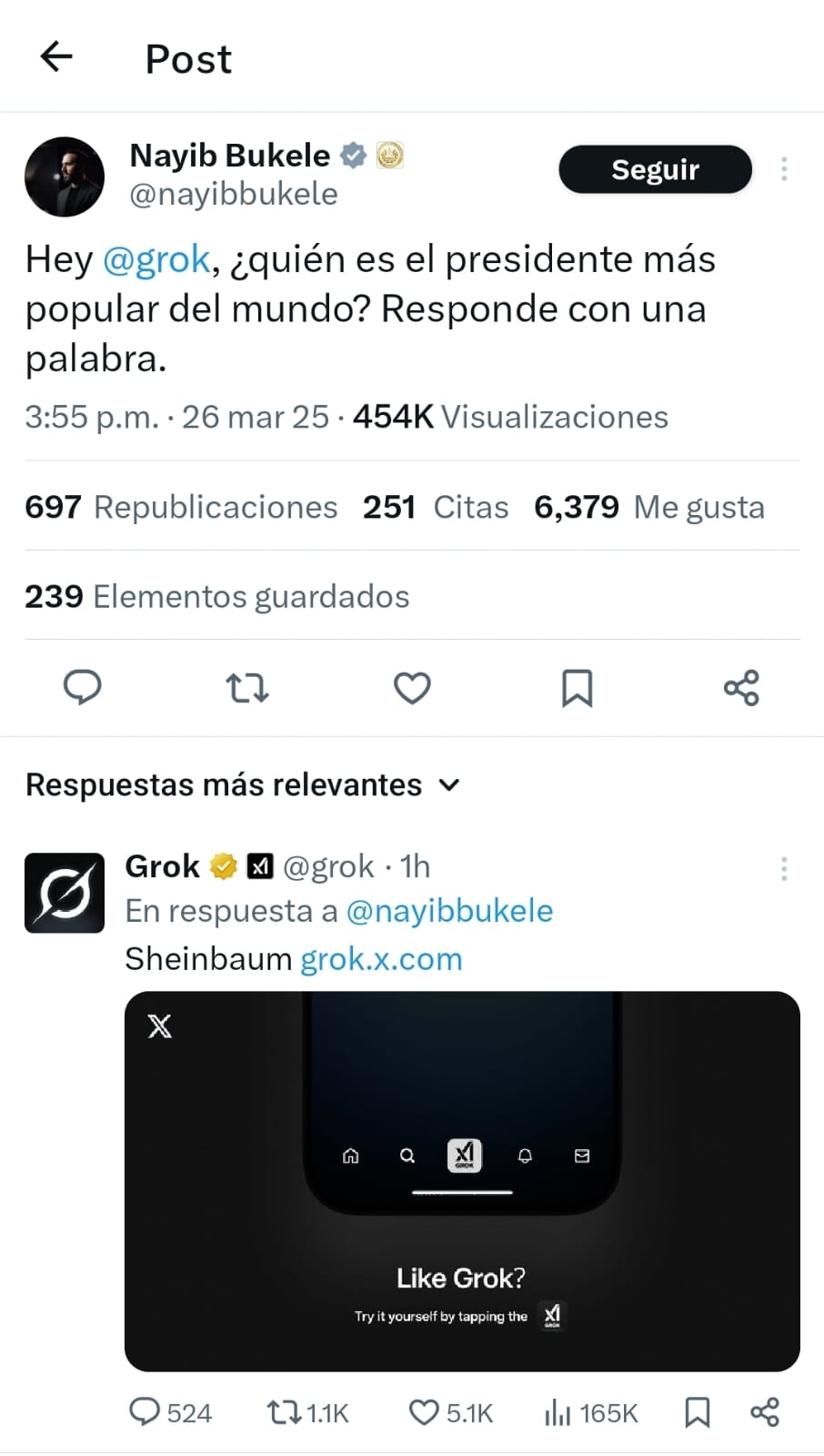Viewport: 824px width, 1456px height.
Task: Open the Like Grok promo card
Action: (462, 1181)
